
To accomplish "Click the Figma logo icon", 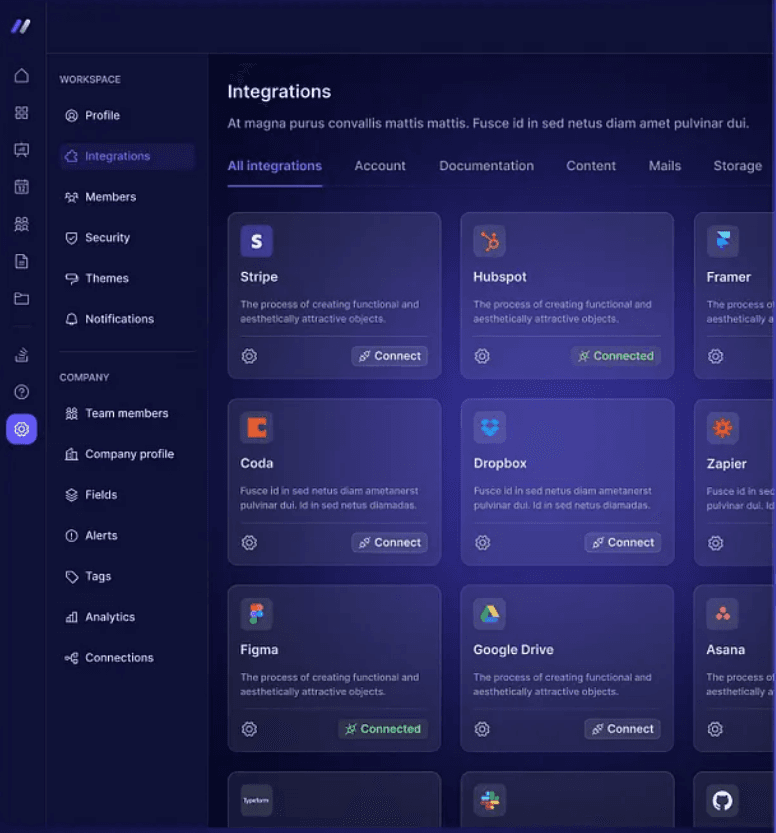I will click(x=257, y=614).
